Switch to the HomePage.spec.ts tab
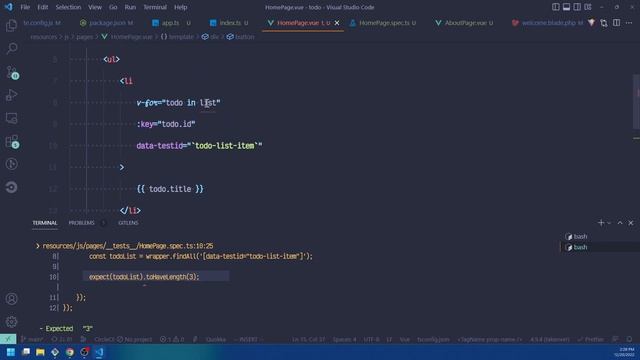The image size is (640, 360). click(383, 23)
